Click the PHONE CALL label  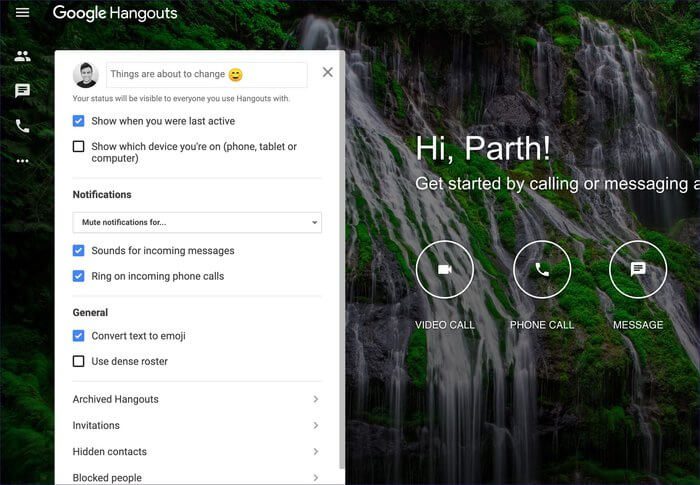click(542, 325)
